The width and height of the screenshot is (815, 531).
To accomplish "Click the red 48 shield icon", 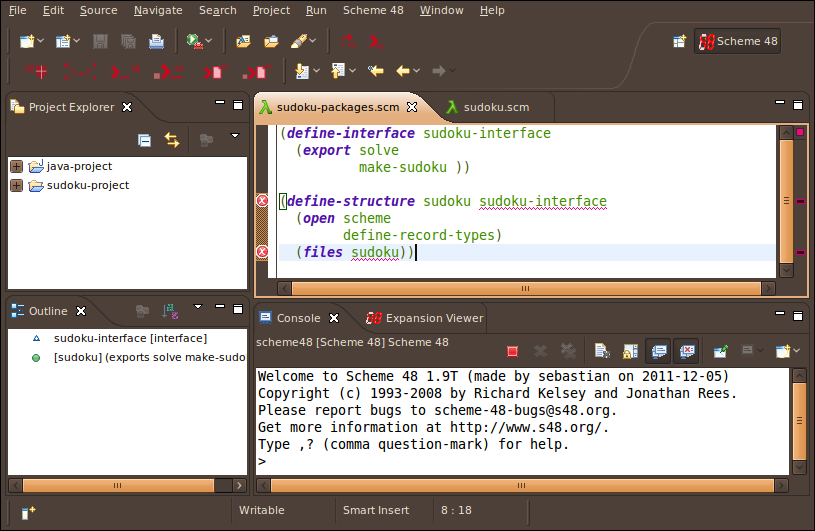I will [36, 71].
